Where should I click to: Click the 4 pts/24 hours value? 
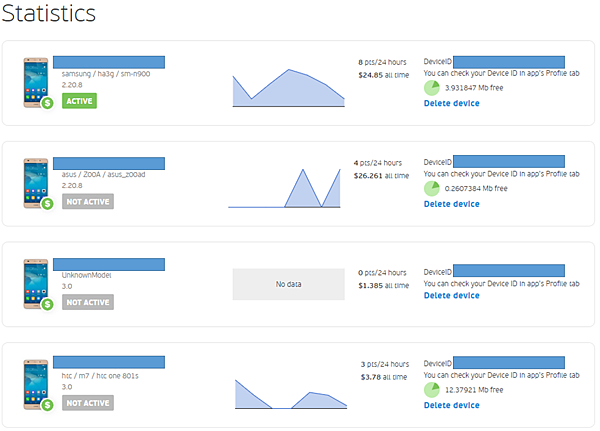(378, 163)
